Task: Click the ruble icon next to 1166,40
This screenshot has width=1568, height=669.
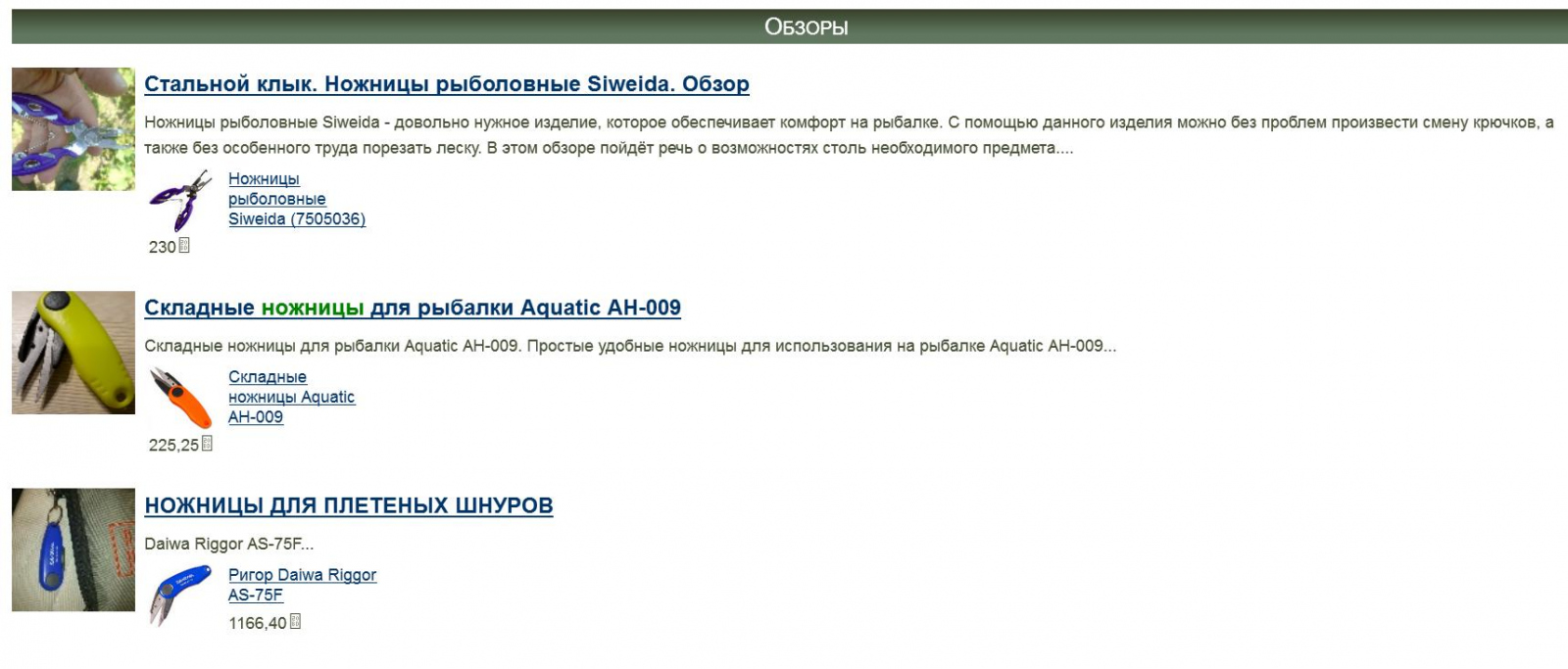Action: pos(296,621)
